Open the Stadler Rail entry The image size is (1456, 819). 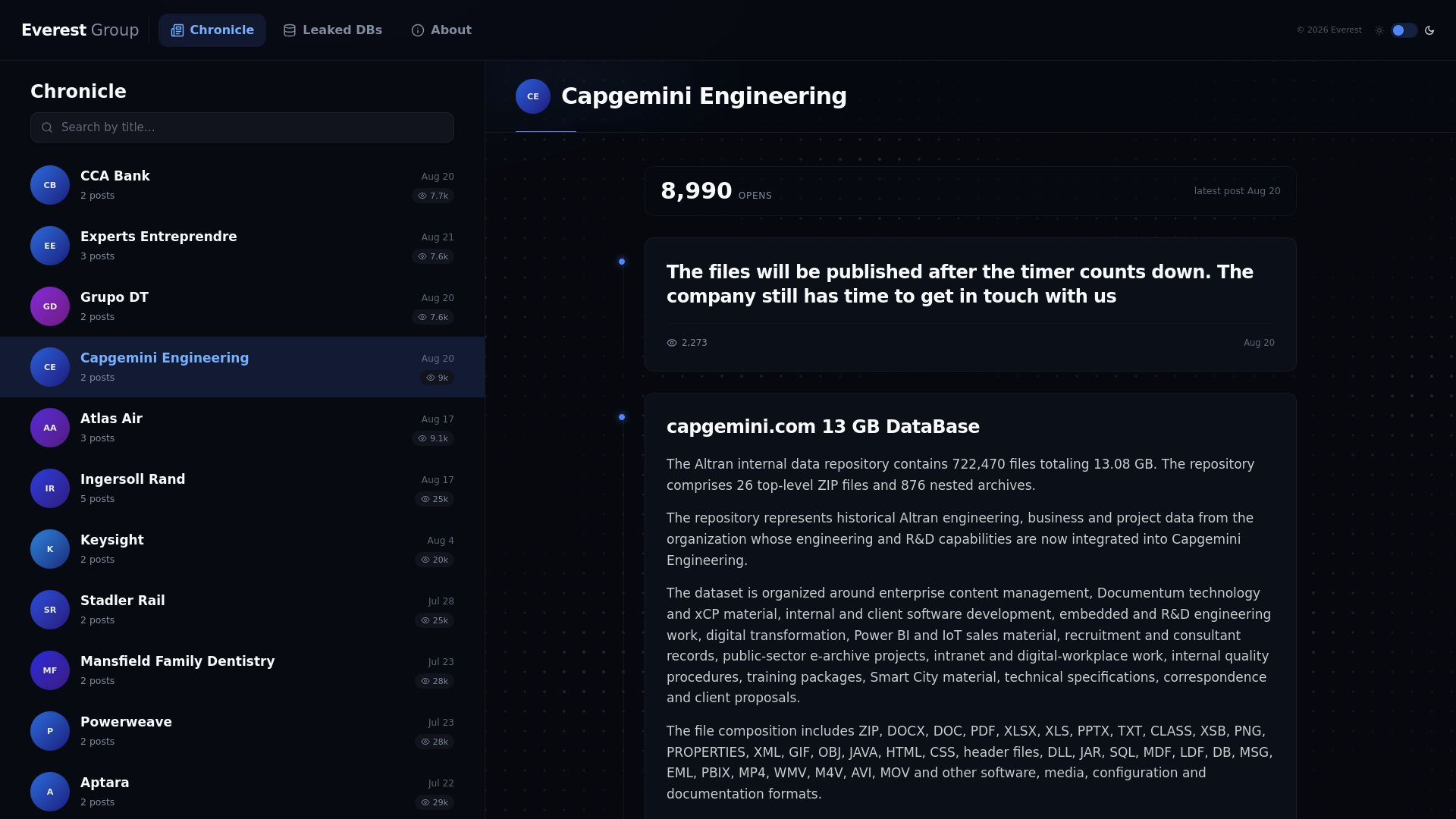pyautogui.click(x=243, y=610)
